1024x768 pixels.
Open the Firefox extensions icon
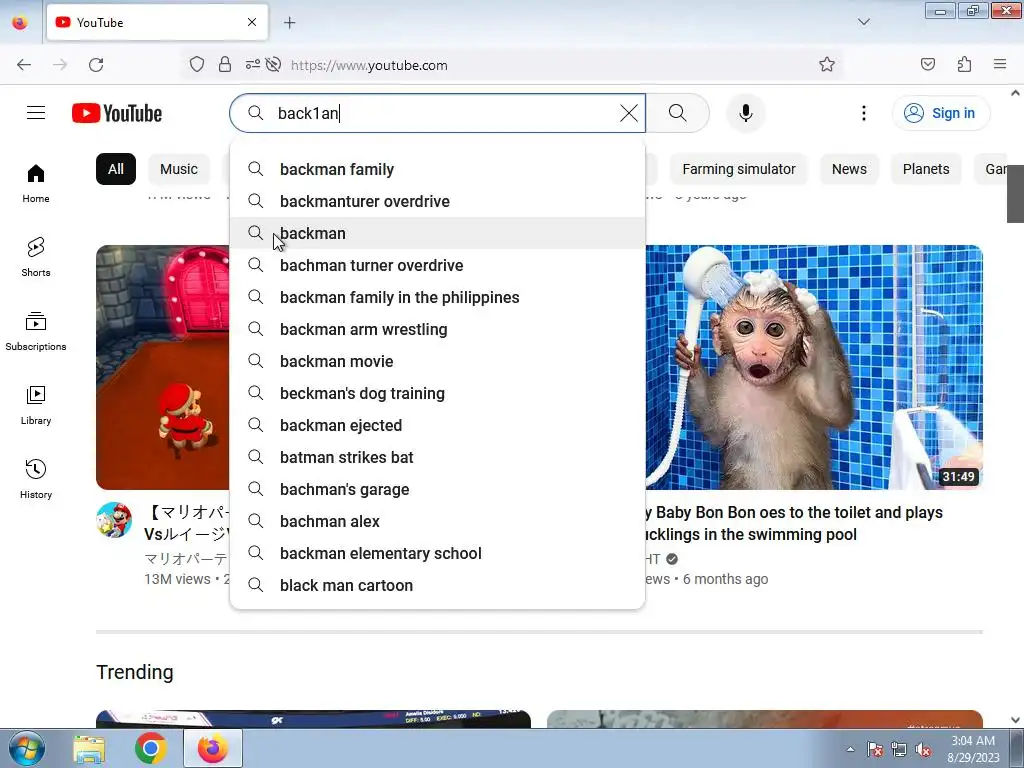(x=964, y=65)
